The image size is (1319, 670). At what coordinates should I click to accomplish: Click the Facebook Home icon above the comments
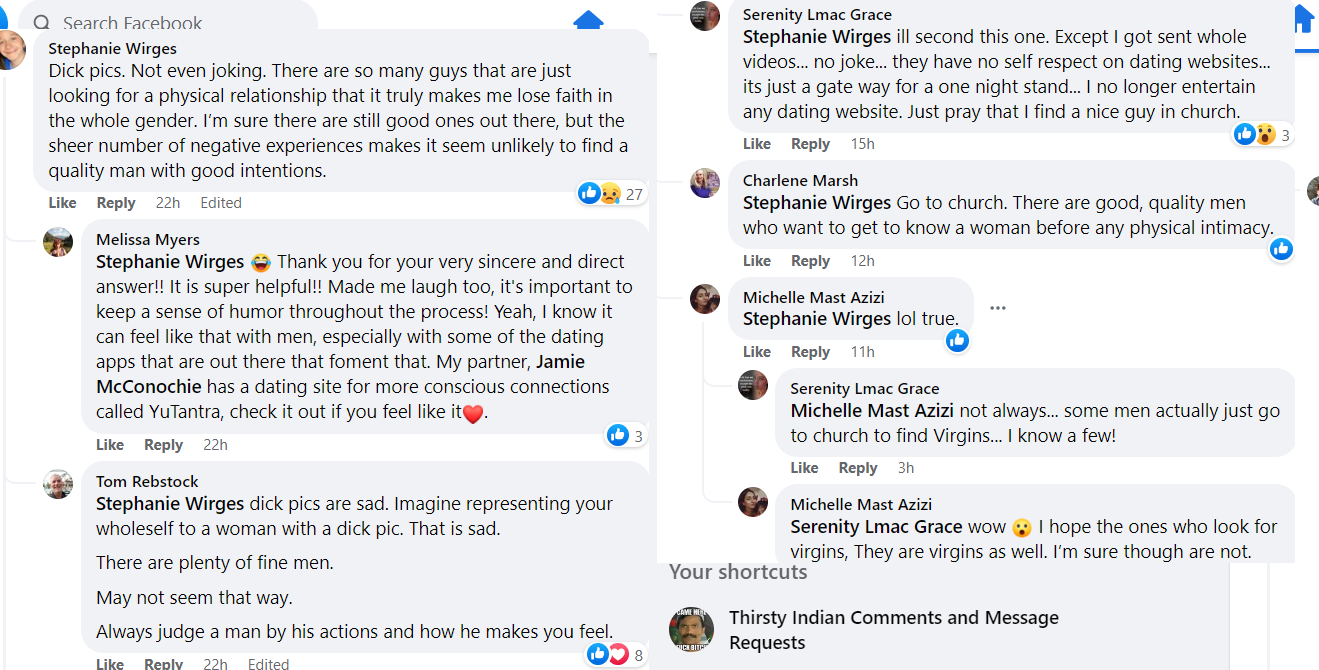click(x=588, y=20)
